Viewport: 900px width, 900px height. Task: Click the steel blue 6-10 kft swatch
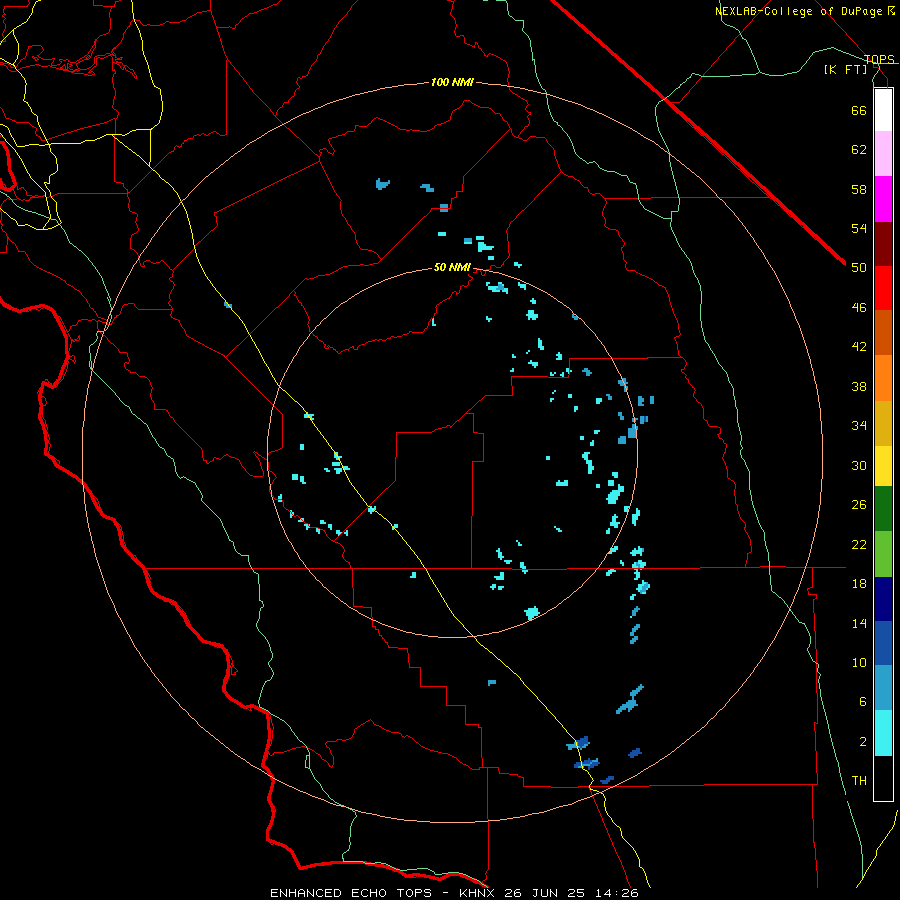[x=883, y=688]
